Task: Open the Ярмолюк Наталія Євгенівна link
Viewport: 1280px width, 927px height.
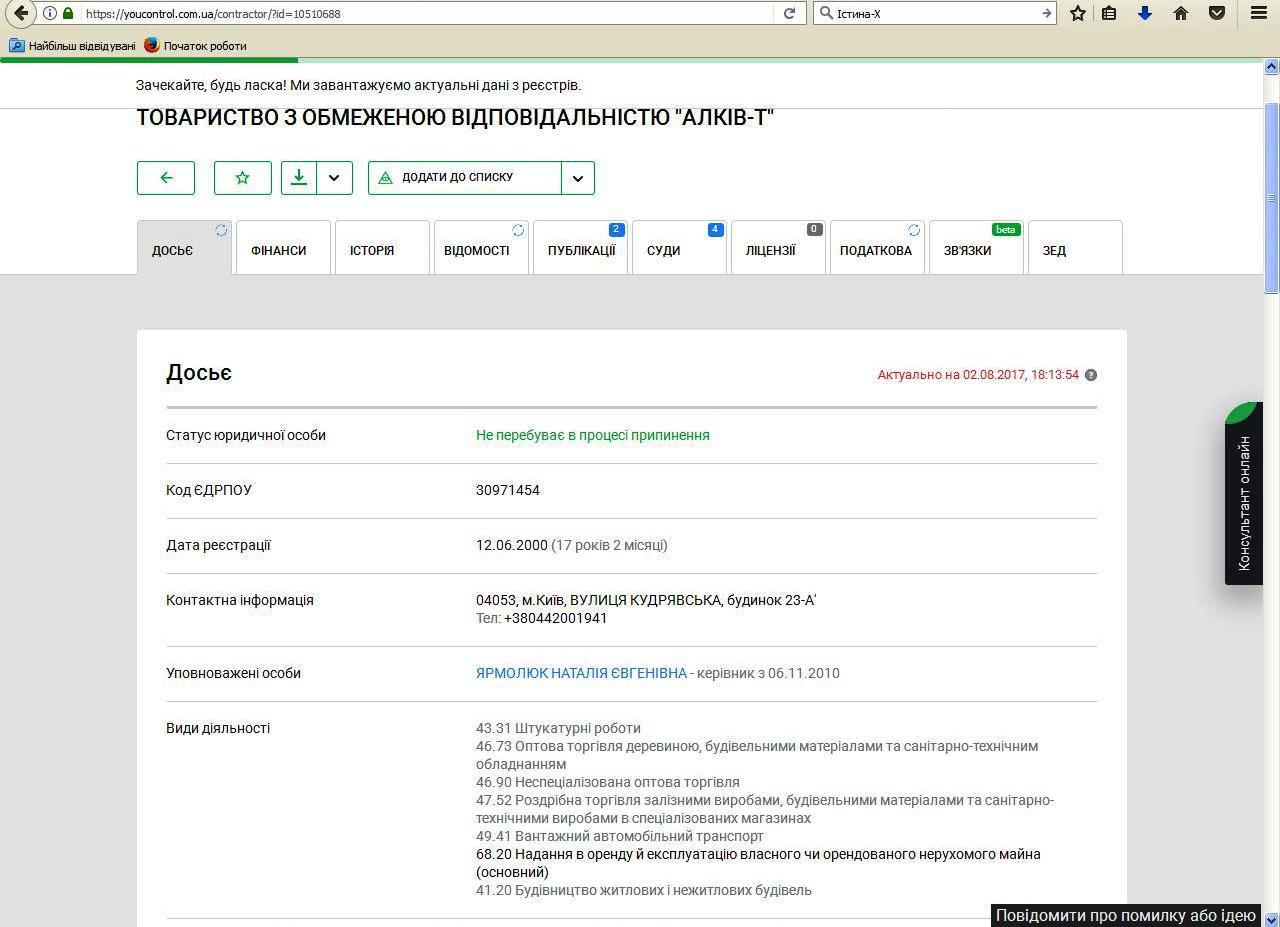Action: tap(581, 673)
